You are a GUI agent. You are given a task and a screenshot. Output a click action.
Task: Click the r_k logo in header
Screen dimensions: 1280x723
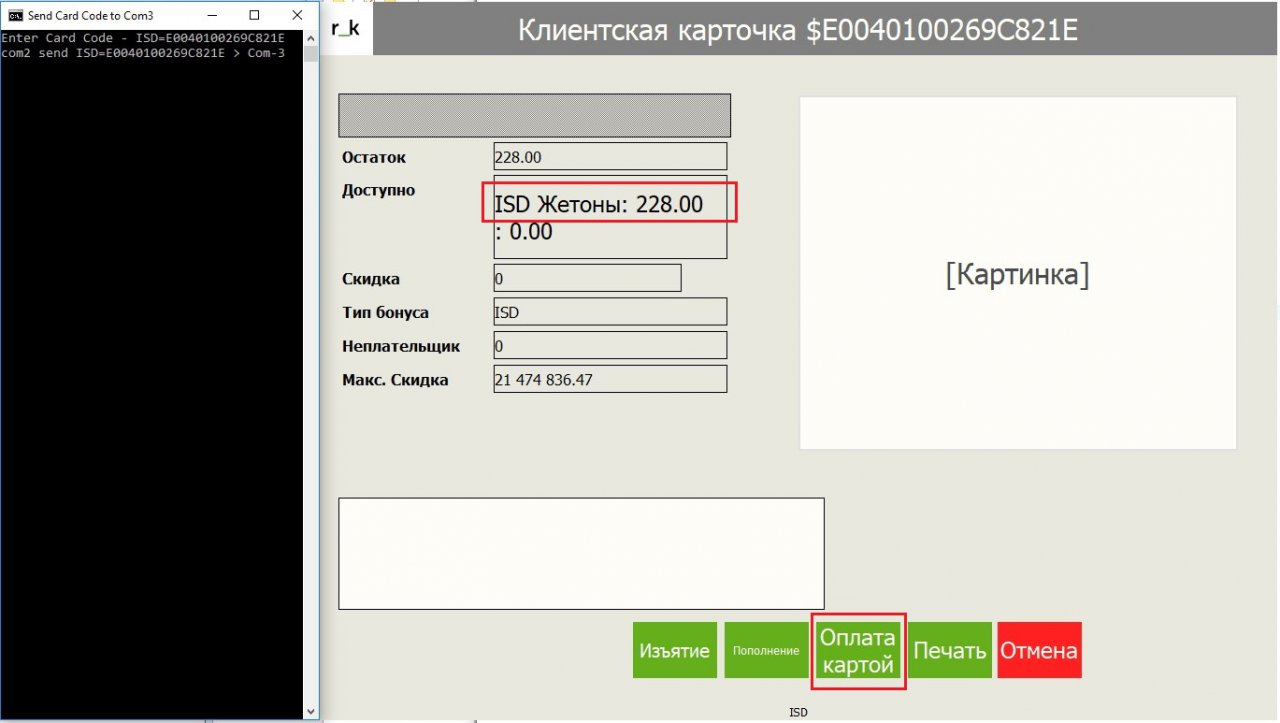click(345, 29)
